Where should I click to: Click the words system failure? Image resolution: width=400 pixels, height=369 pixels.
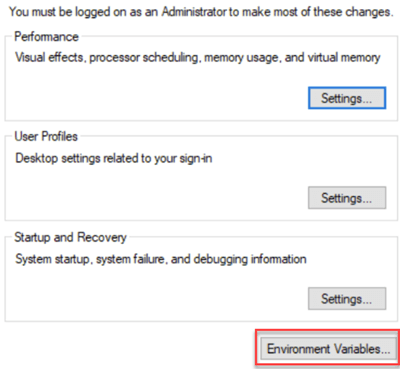pyautogui.click(x=131, y=259)
